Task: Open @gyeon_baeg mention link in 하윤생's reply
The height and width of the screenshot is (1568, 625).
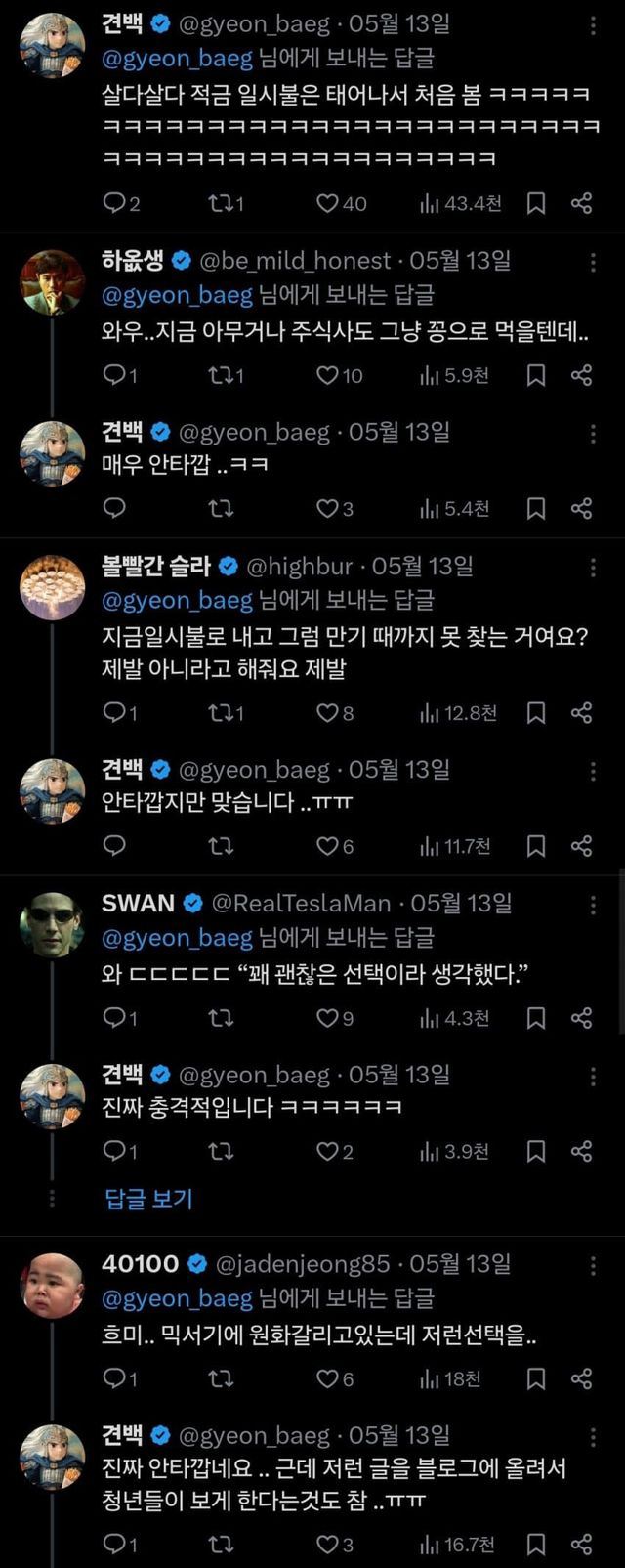Action: [177, 295]
